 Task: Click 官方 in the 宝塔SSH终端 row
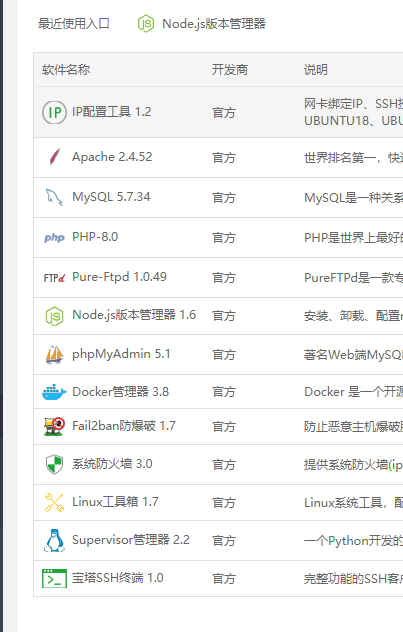pyautogui.click(x=224, y=579)
